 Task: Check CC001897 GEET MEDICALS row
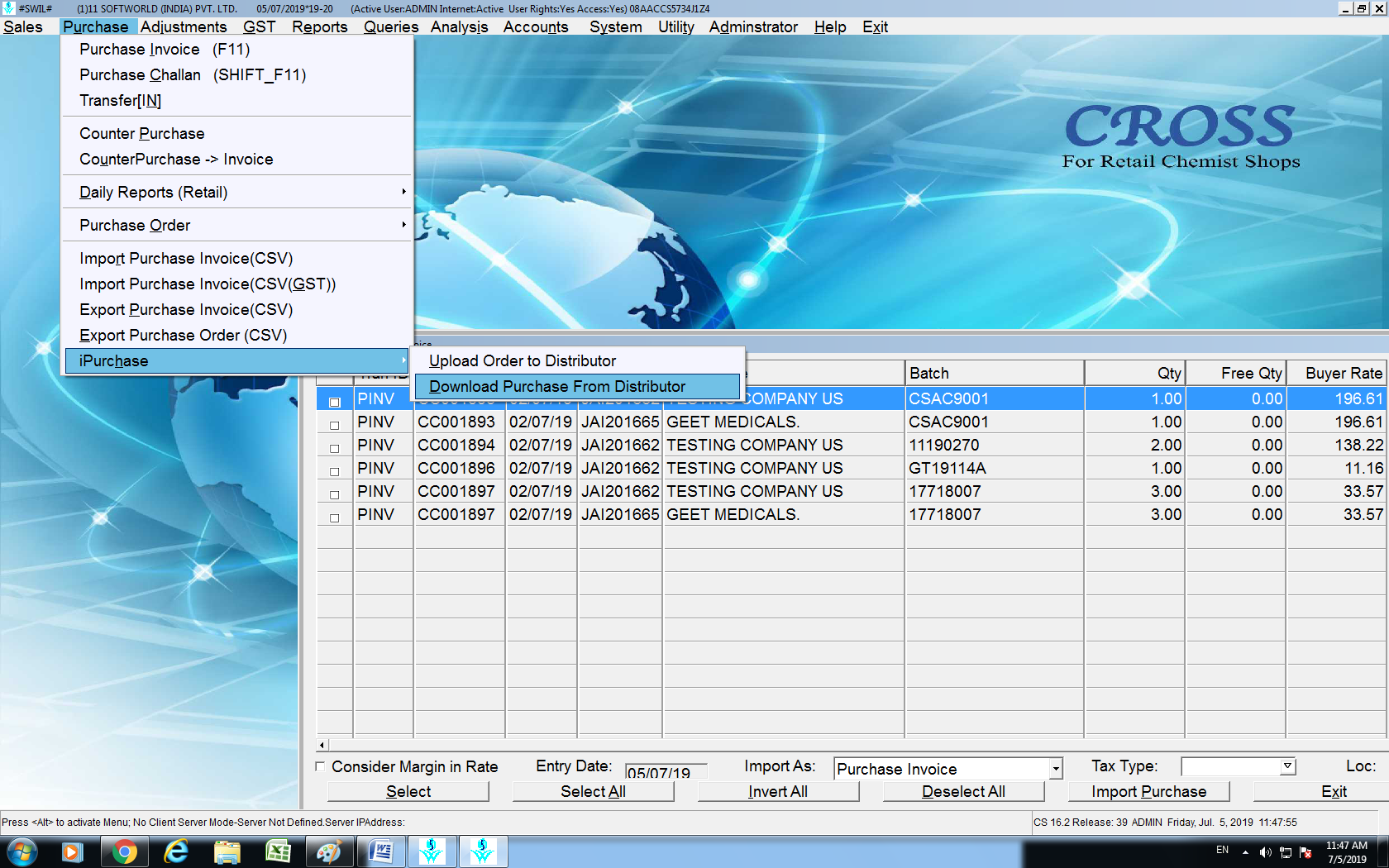(x=335, y=518)
